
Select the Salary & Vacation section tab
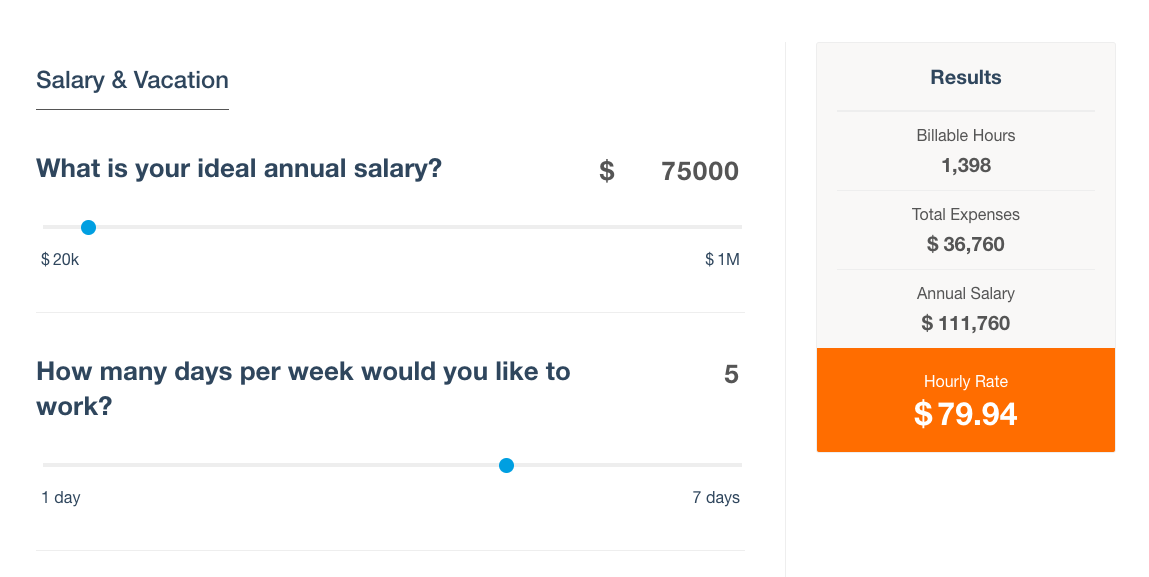coord(132,80)
